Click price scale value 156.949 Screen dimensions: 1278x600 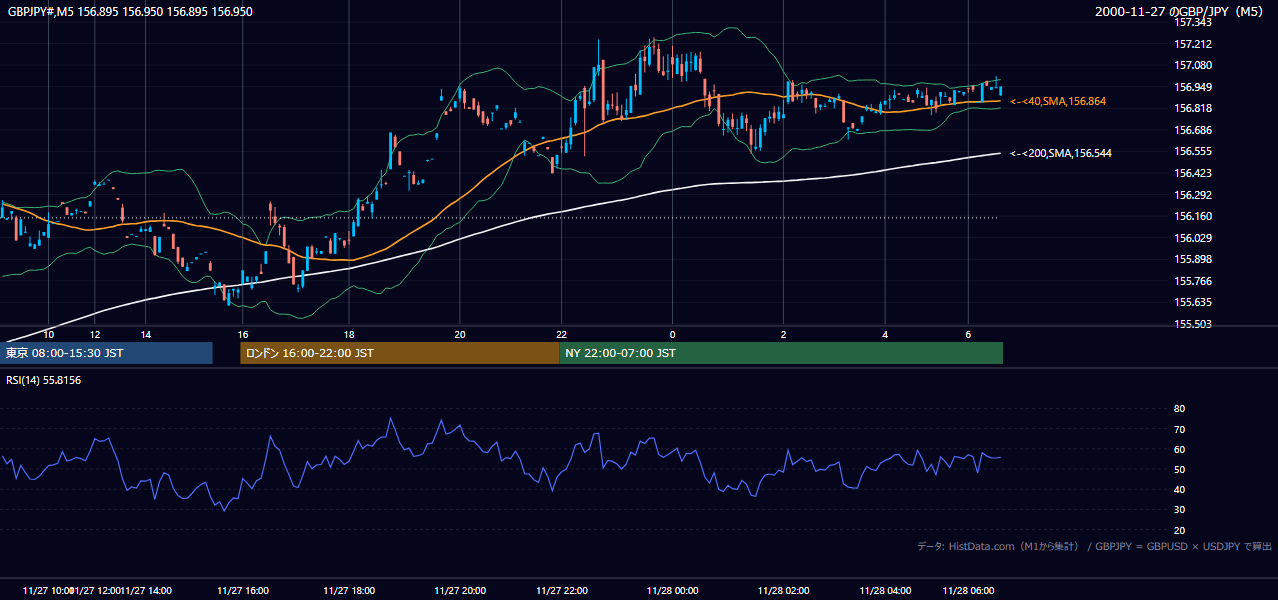pyautogui.click(x=1193, y=87)
